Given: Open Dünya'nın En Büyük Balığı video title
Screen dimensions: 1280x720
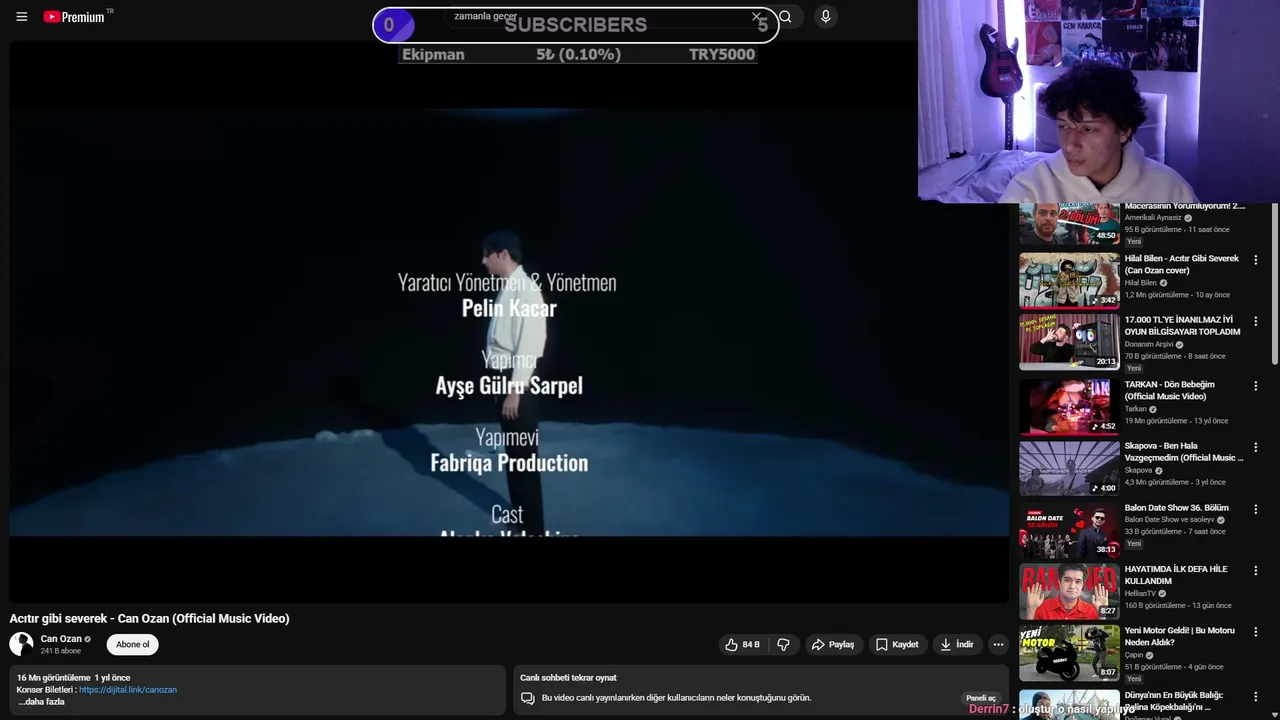Looking at the screenshot, I should click(x=1174, y=701).
